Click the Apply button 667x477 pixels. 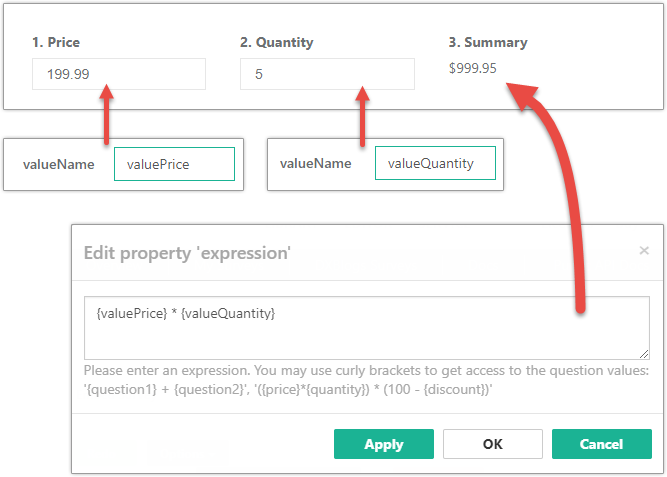(x=384, y=444)
